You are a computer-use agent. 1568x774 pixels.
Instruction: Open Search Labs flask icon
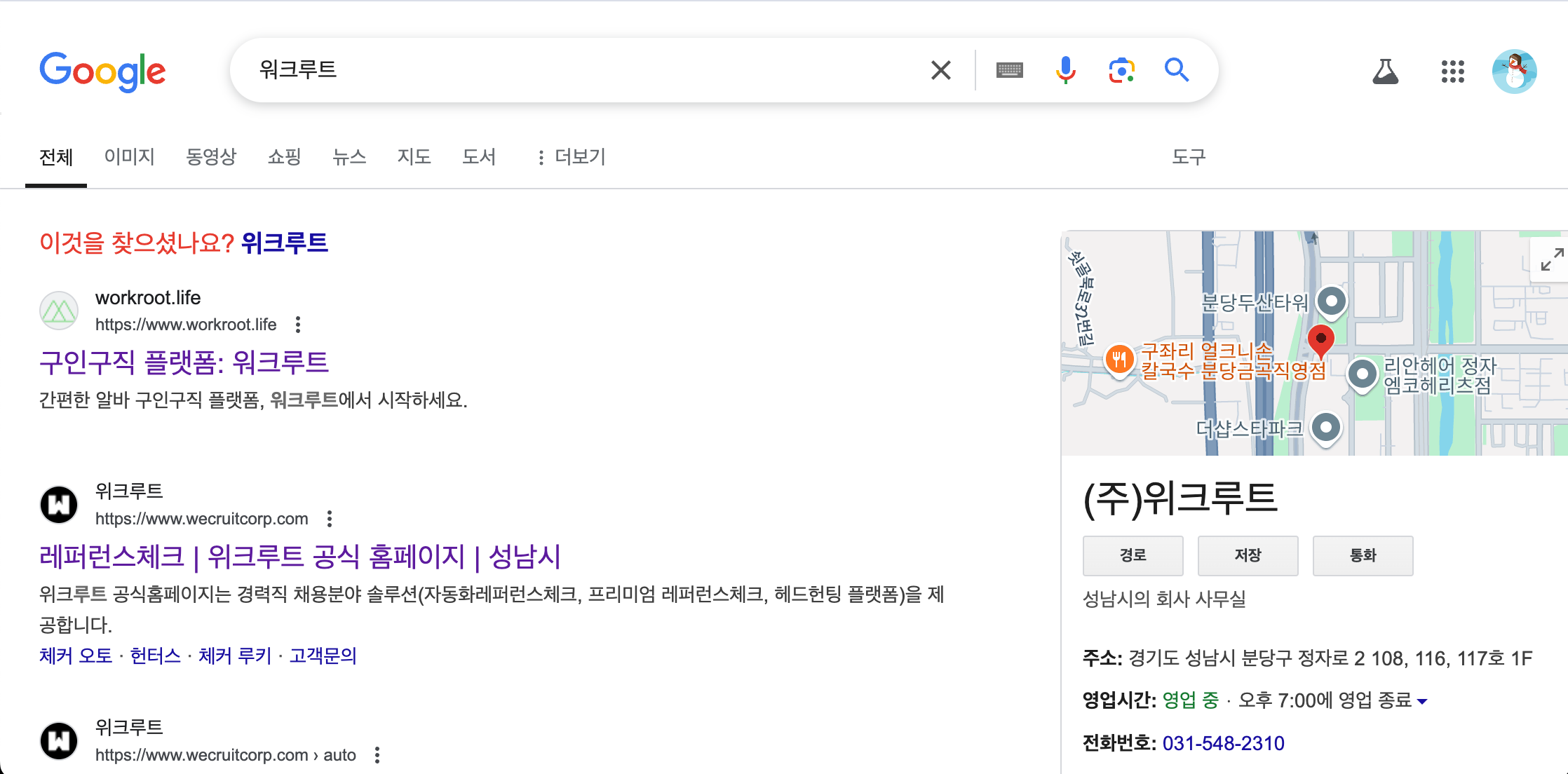click(x=1385, y=71)
